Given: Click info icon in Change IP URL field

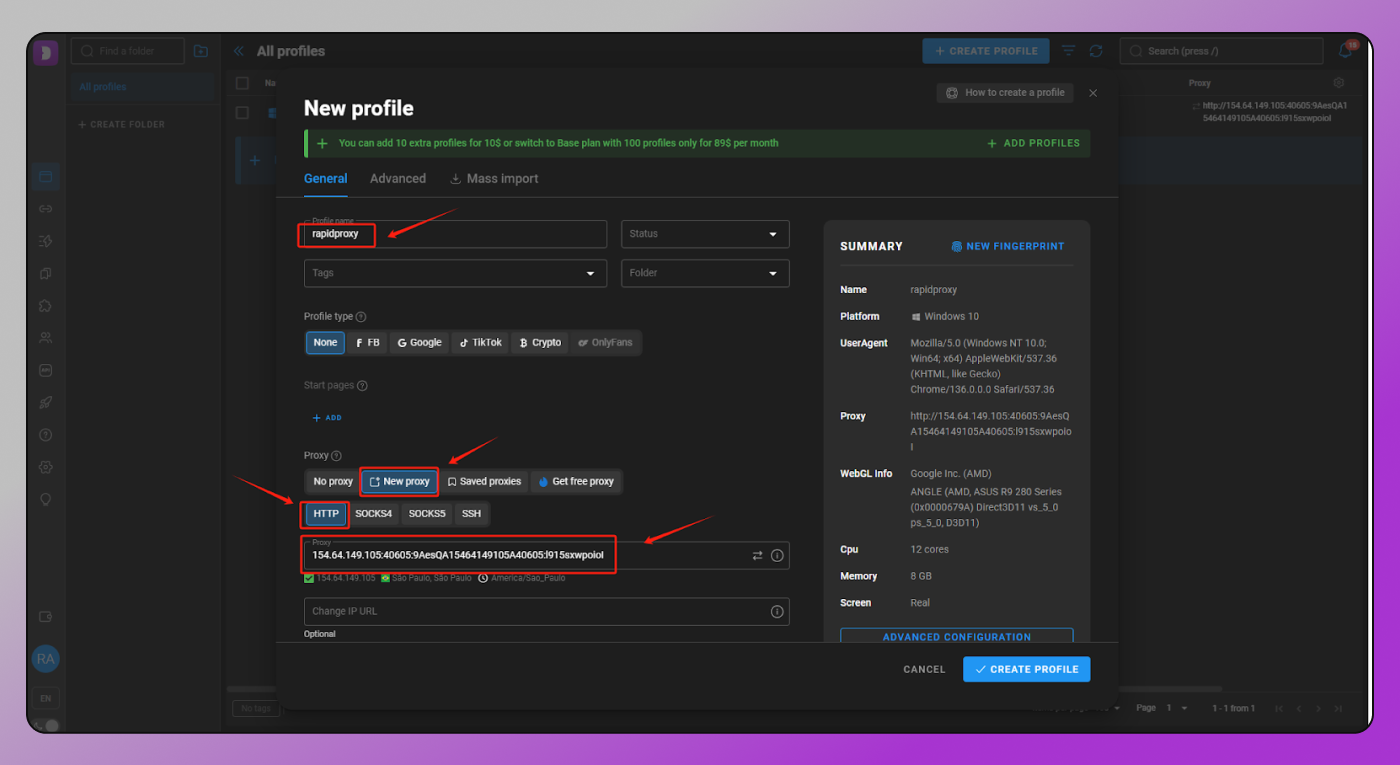Looking at the screenshot, I should (x=777, y=611).
